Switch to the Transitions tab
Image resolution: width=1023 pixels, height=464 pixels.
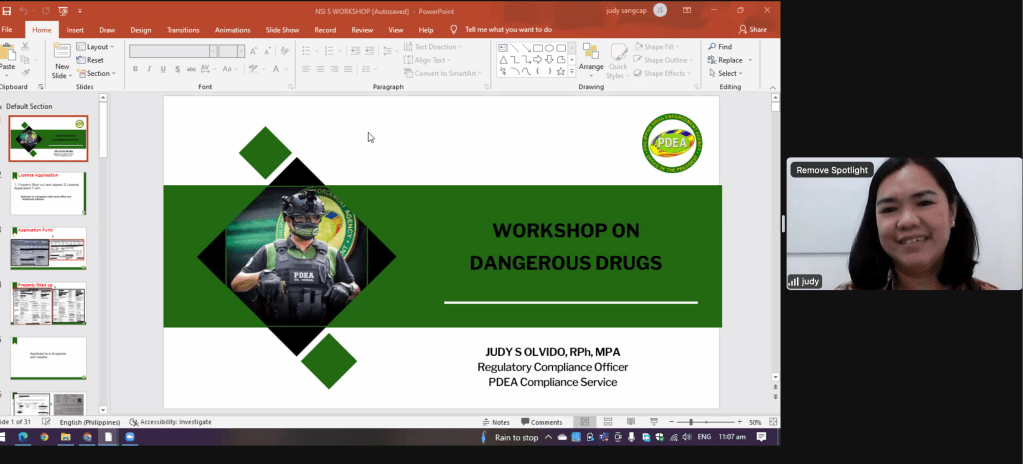point(183,30)
